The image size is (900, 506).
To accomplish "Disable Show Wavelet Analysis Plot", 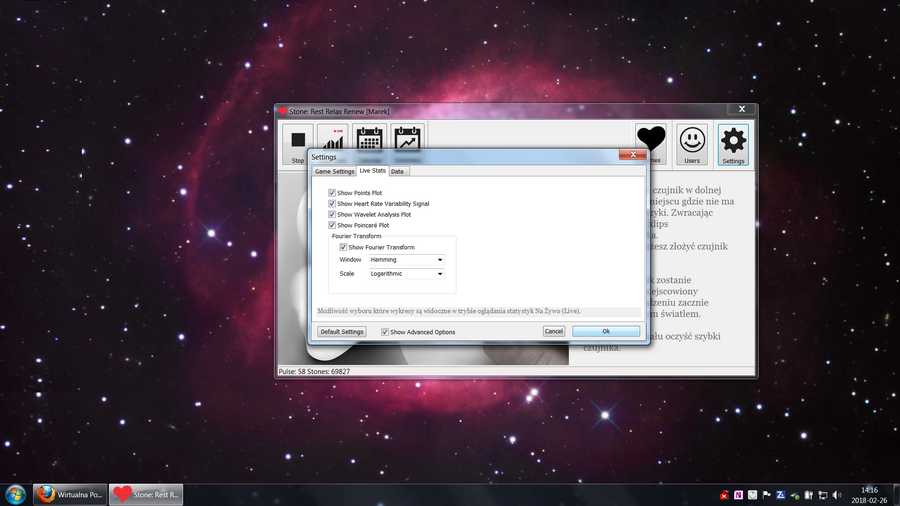I will [332, 214].
